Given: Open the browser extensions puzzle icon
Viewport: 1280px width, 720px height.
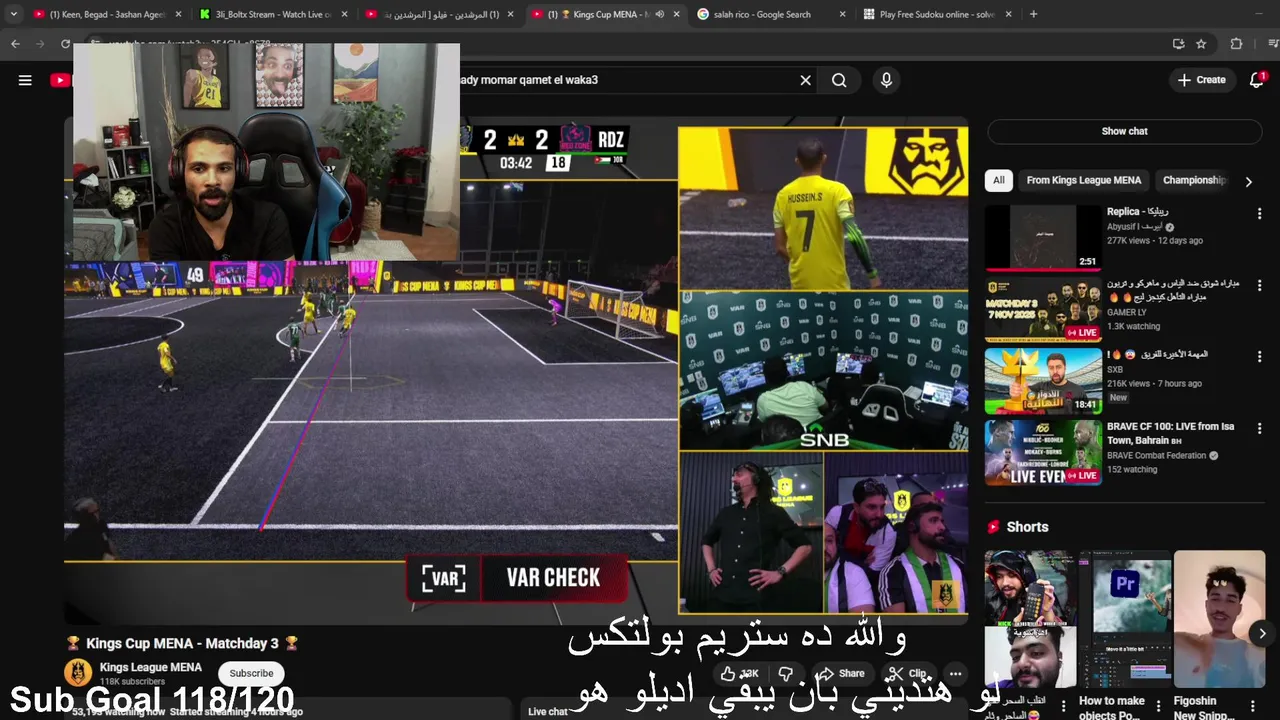Looking at the screenshot, I should 1236,44.
